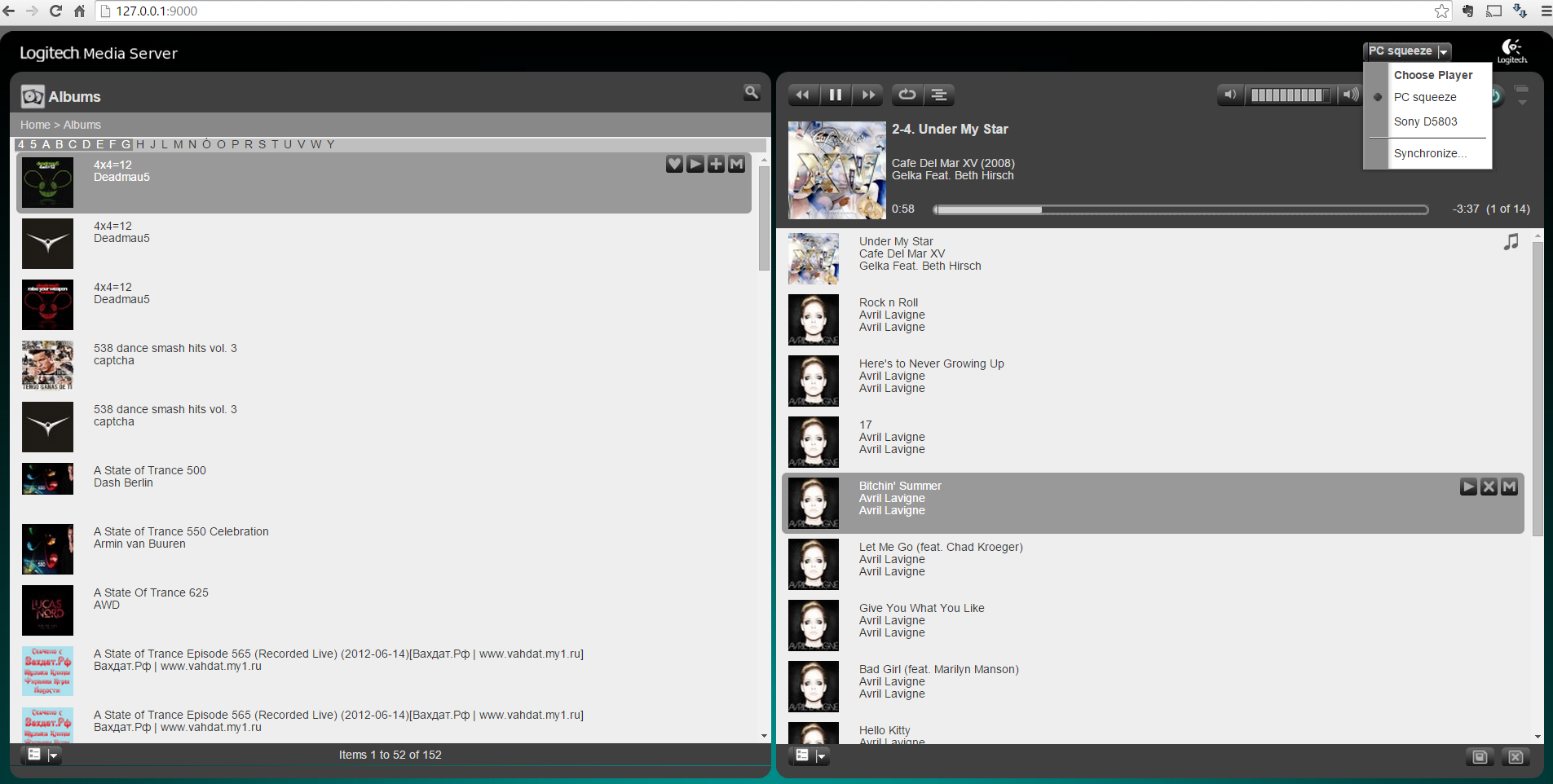Play Bitchin' Summer playlist track
This screenshot has width=1553, height=784.
(1468, 487)
